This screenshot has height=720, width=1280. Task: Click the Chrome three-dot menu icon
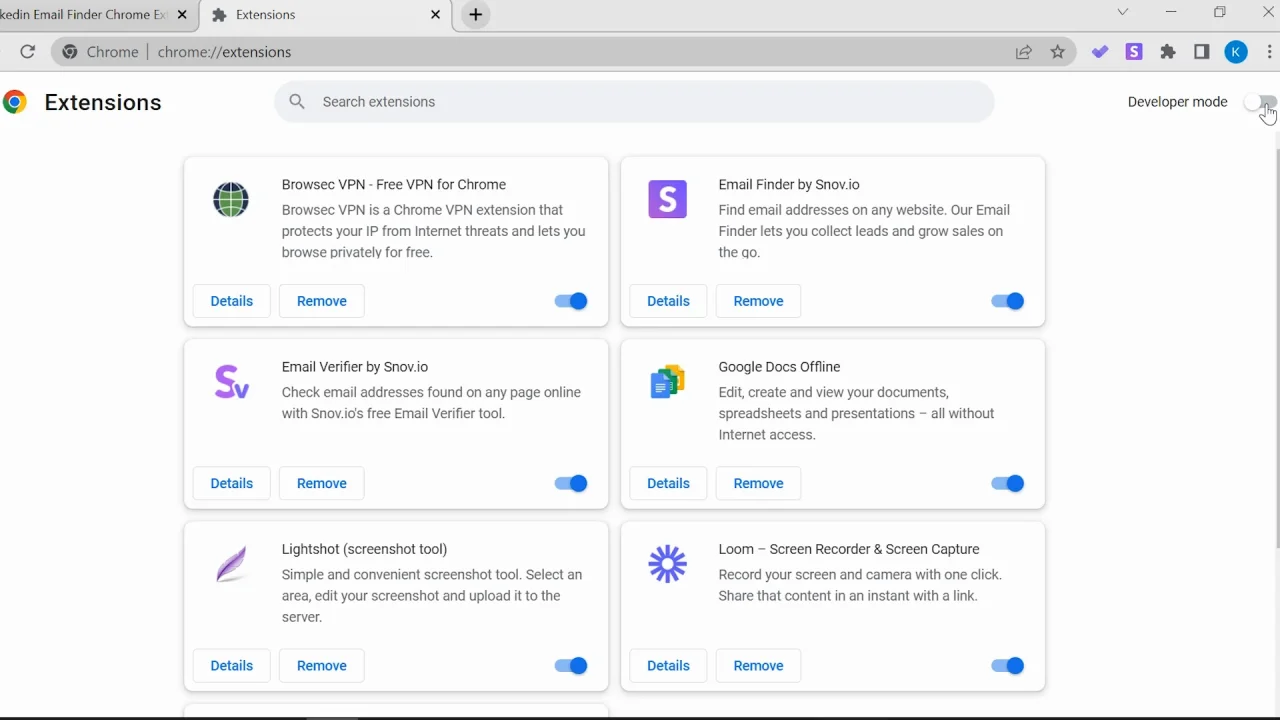point(1271,52)
